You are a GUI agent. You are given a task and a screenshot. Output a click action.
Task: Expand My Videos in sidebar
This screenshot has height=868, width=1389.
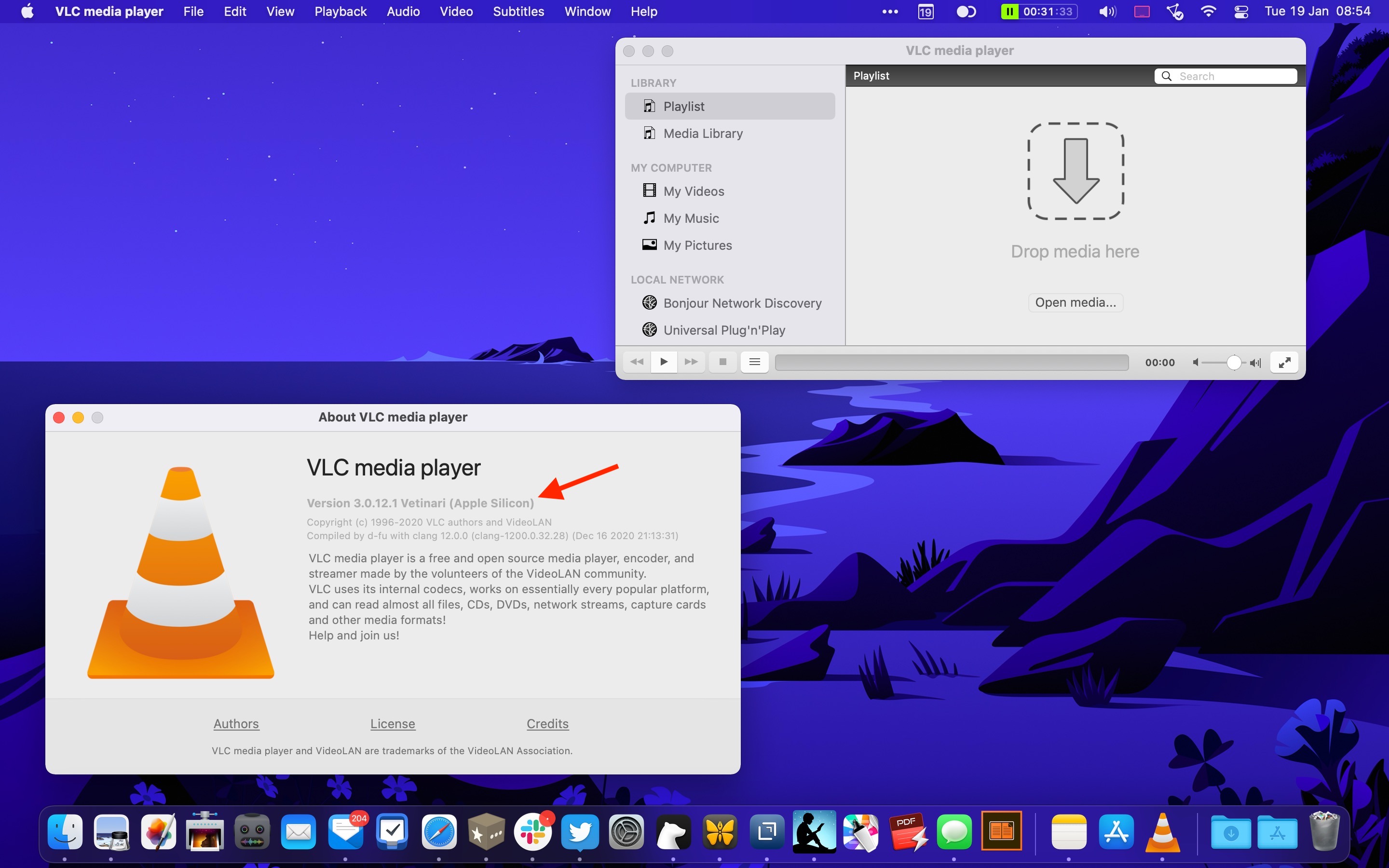pos(693,191)
